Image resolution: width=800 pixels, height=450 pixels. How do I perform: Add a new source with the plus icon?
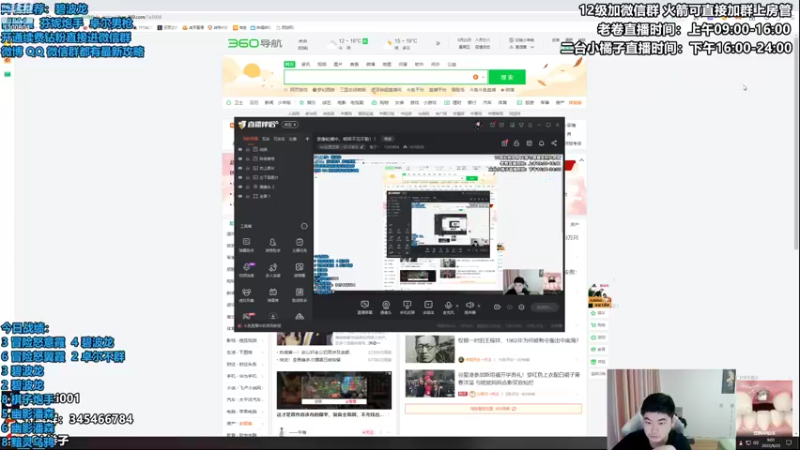point(307,139)
